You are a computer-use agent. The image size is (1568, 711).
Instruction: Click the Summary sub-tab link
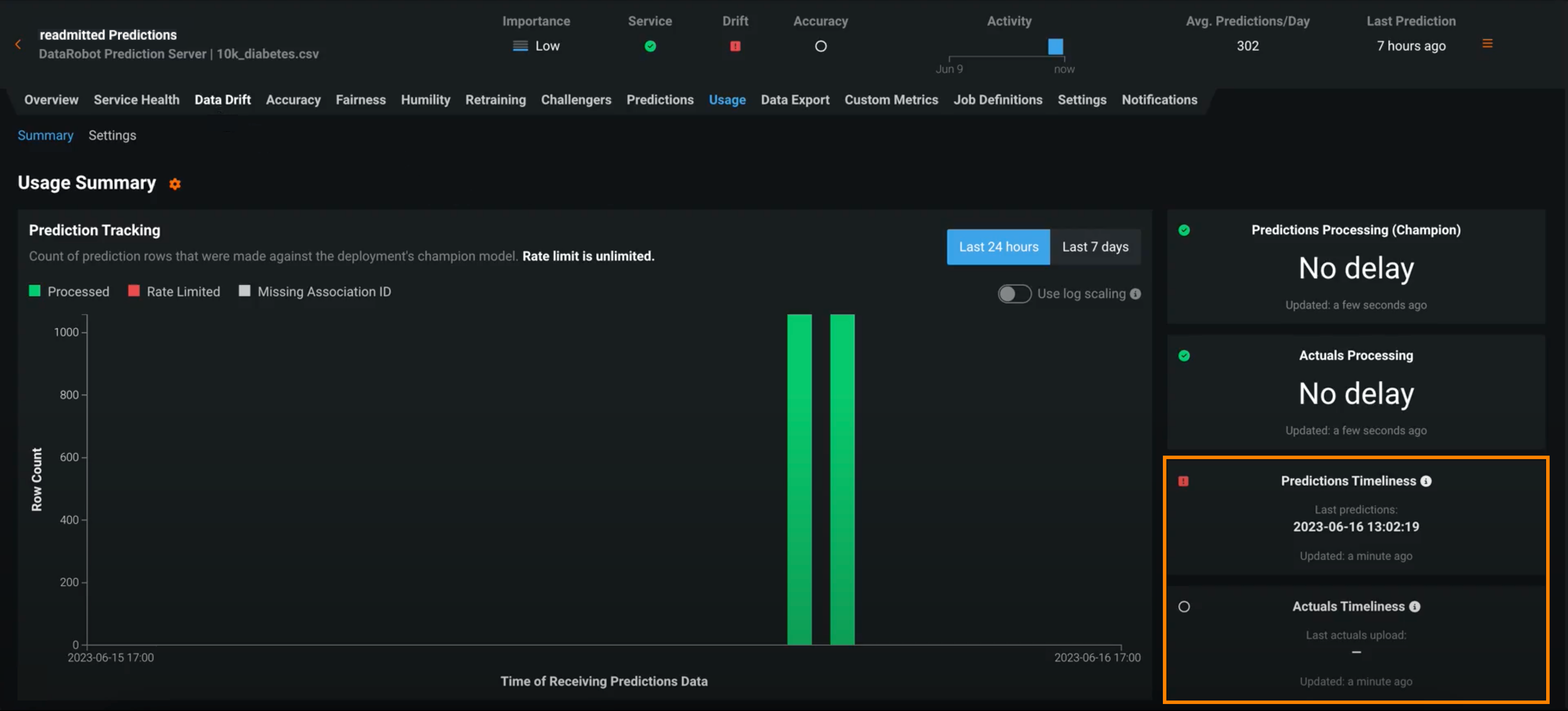pyautogui.click(x=45, y=135)
